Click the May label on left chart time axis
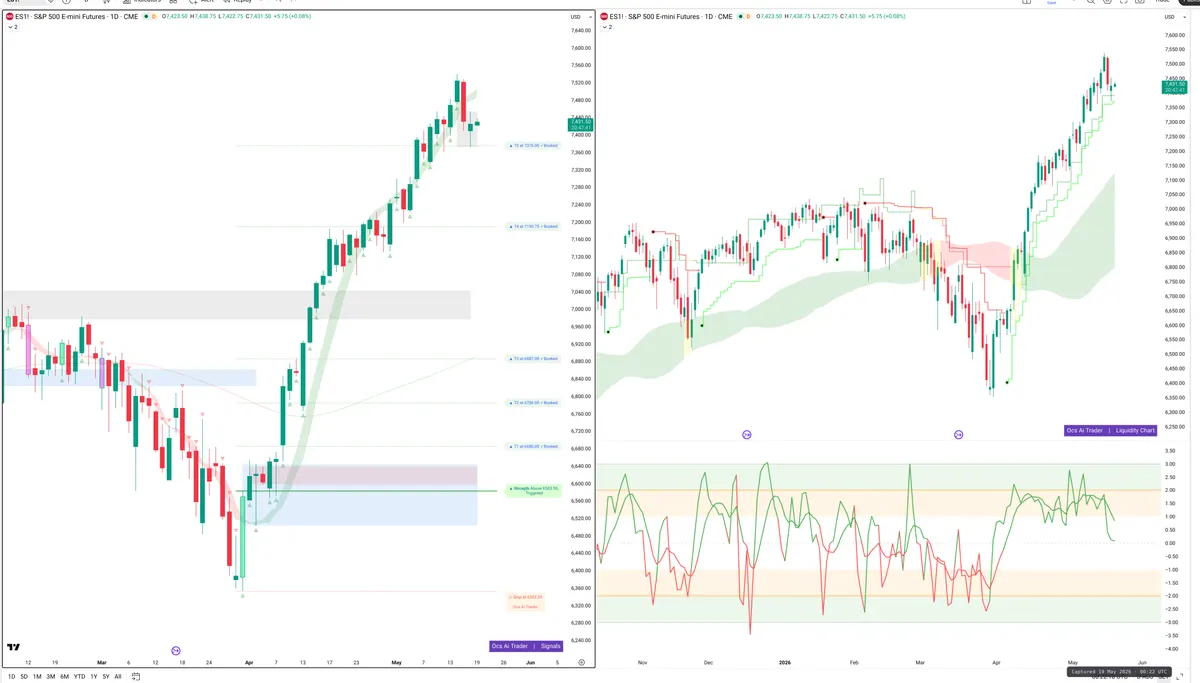The width and height of the screenshot is (1200, 683). point(396,662)
